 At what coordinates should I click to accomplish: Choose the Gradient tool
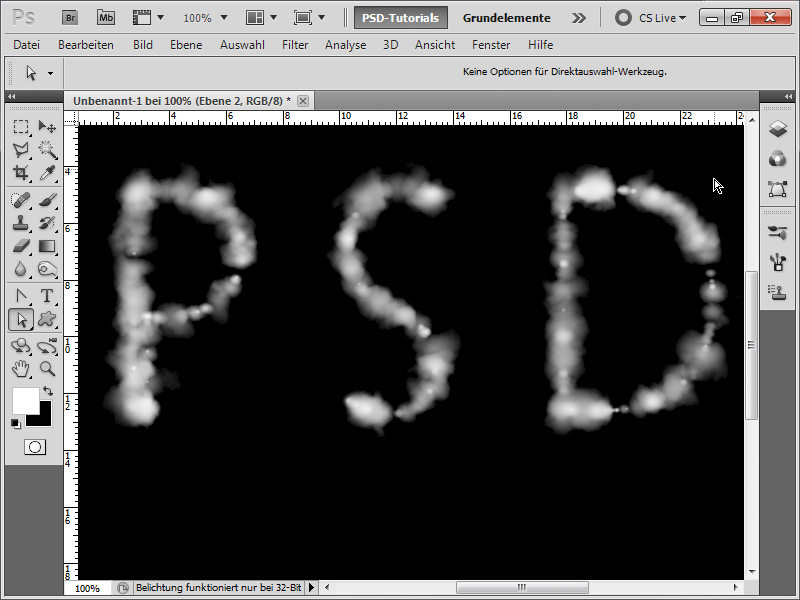(x=47, y=246)
